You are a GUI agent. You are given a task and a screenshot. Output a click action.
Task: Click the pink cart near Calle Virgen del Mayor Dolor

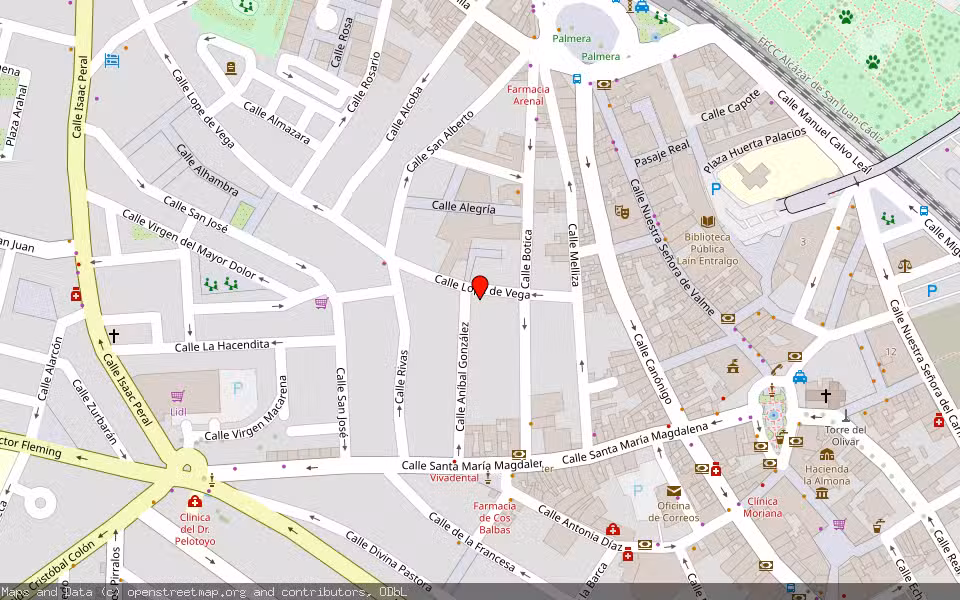321,302
